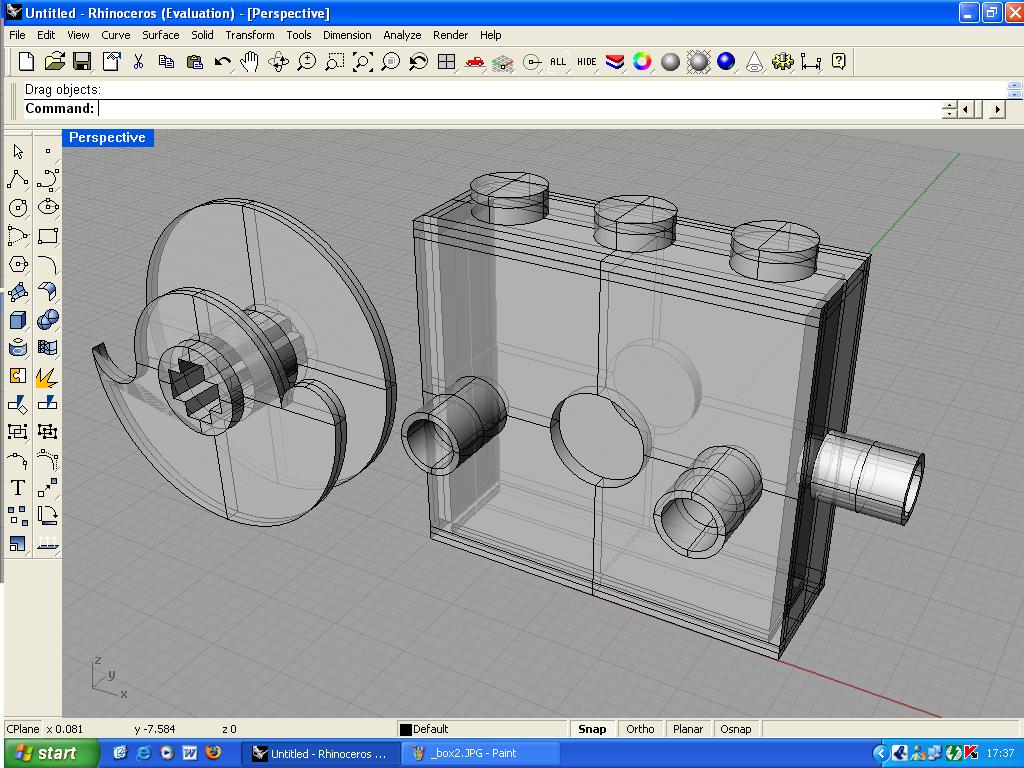Pick the Text tool
Image resolution: width=1024 pixels, height=768 pixels.
(18, 488)
